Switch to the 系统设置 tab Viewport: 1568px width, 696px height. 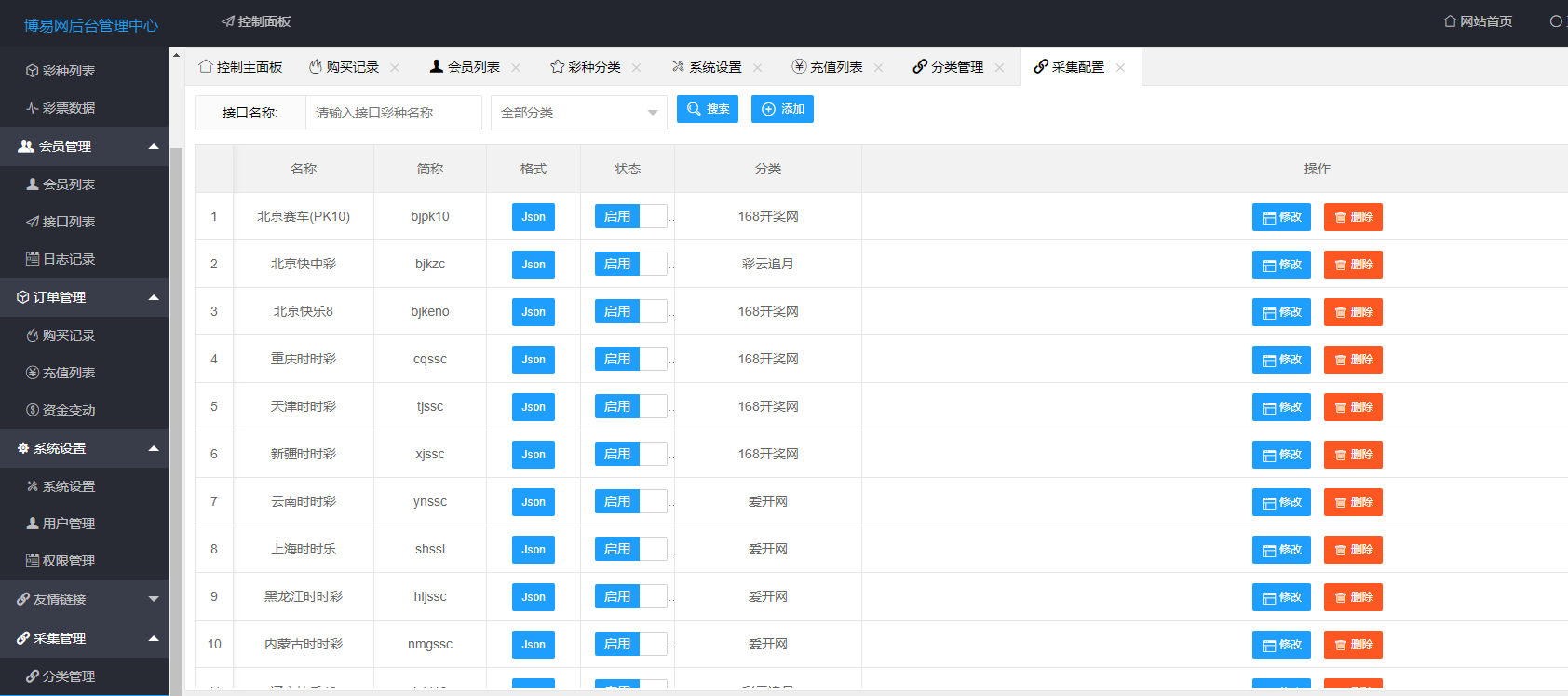(x=707, y=67)
